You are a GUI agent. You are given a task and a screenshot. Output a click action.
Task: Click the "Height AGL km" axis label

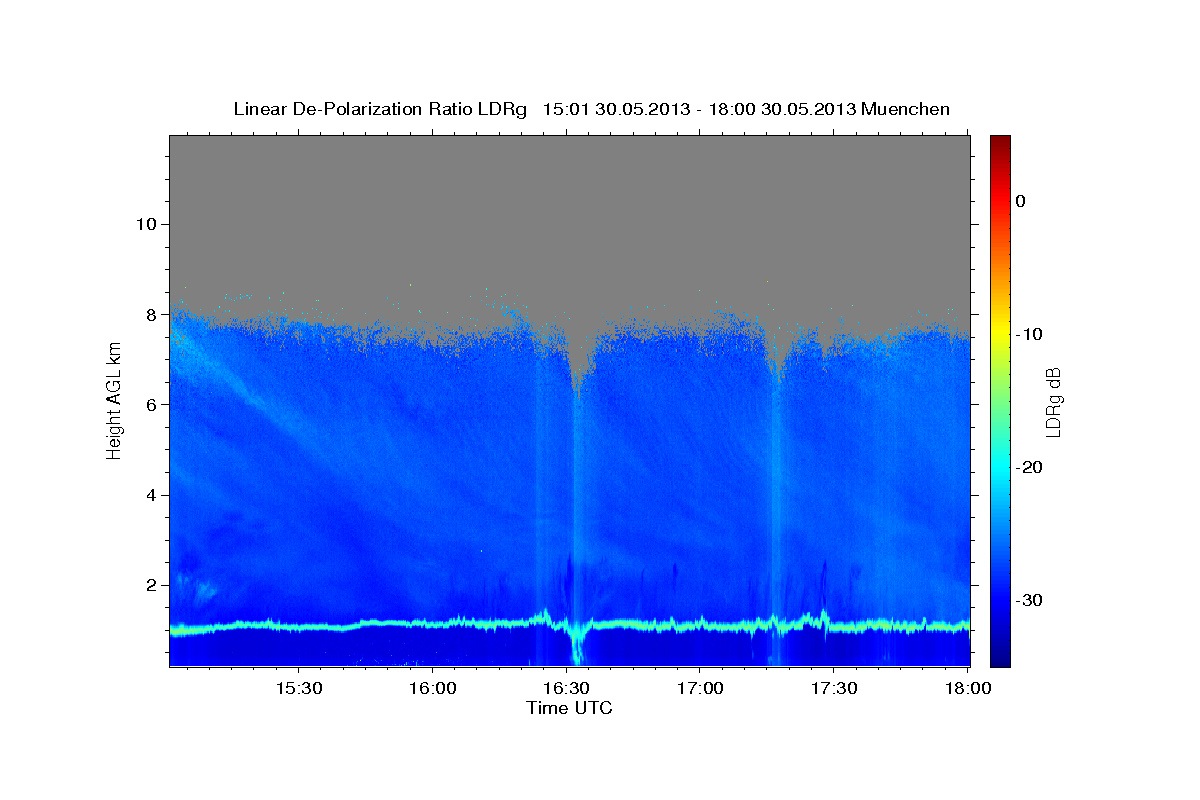click(x=114, y=400)
